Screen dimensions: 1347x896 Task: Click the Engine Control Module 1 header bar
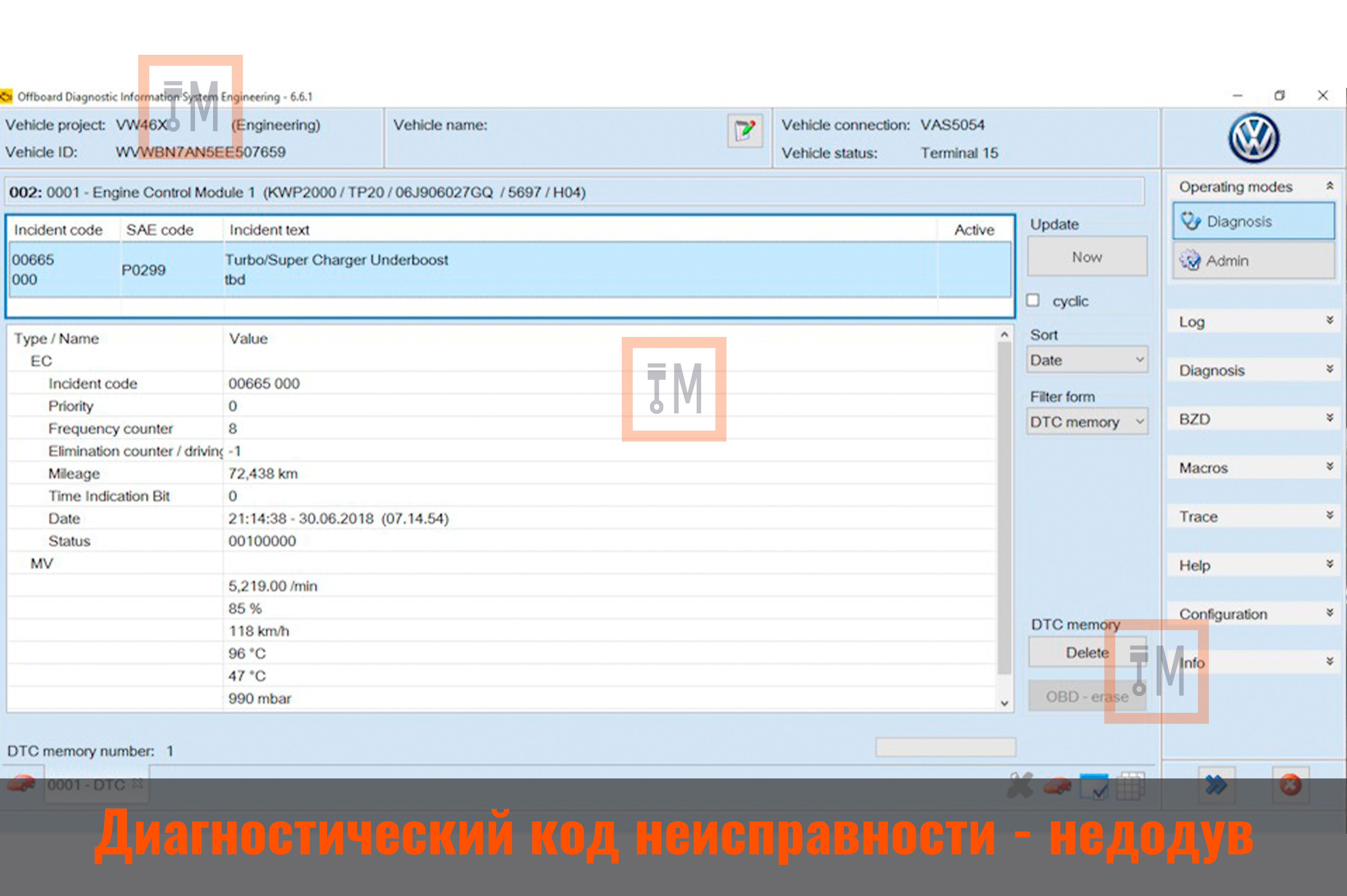click(575, 192)
